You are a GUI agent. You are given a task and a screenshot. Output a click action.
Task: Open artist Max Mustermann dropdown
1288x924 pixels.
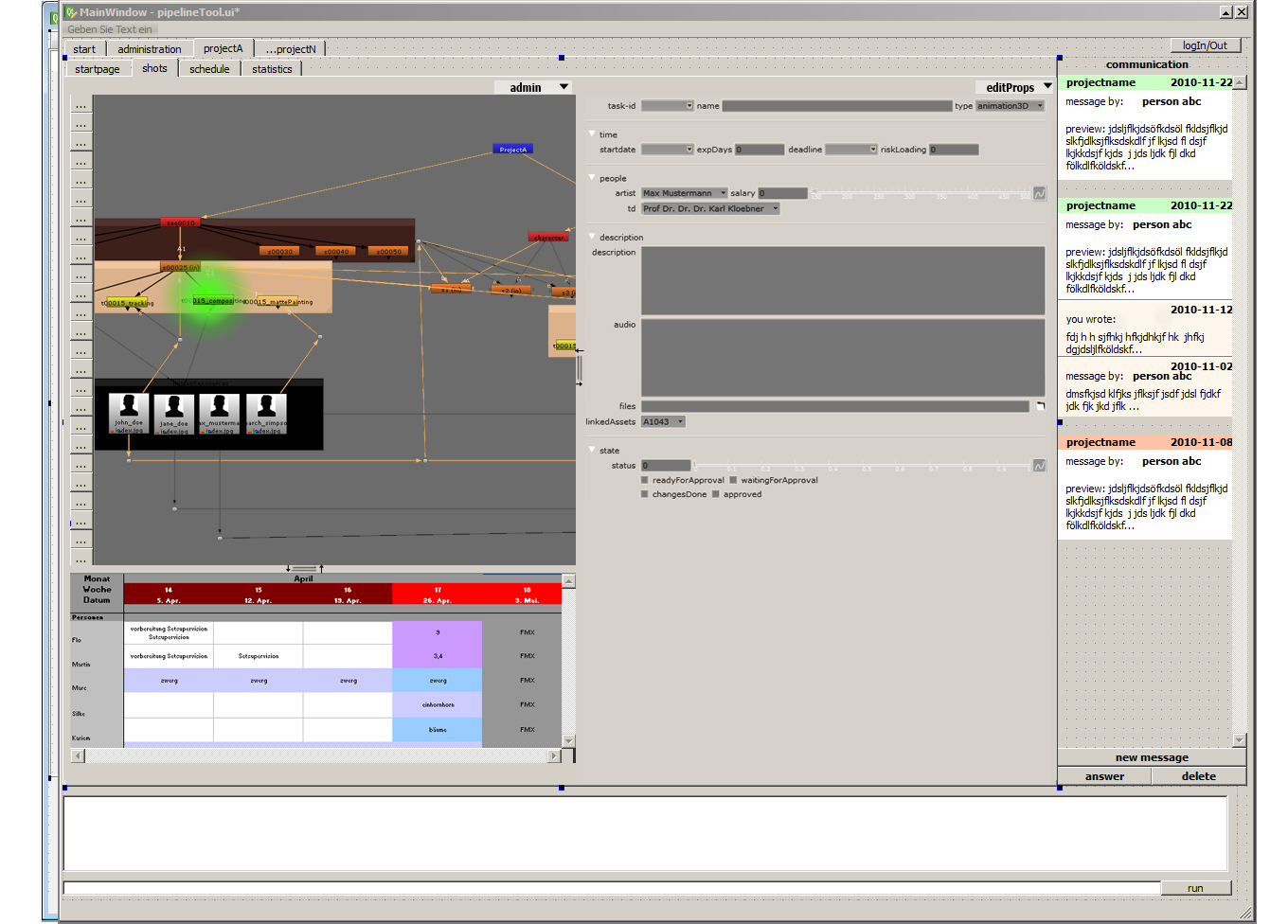click(x=685, y=193)
